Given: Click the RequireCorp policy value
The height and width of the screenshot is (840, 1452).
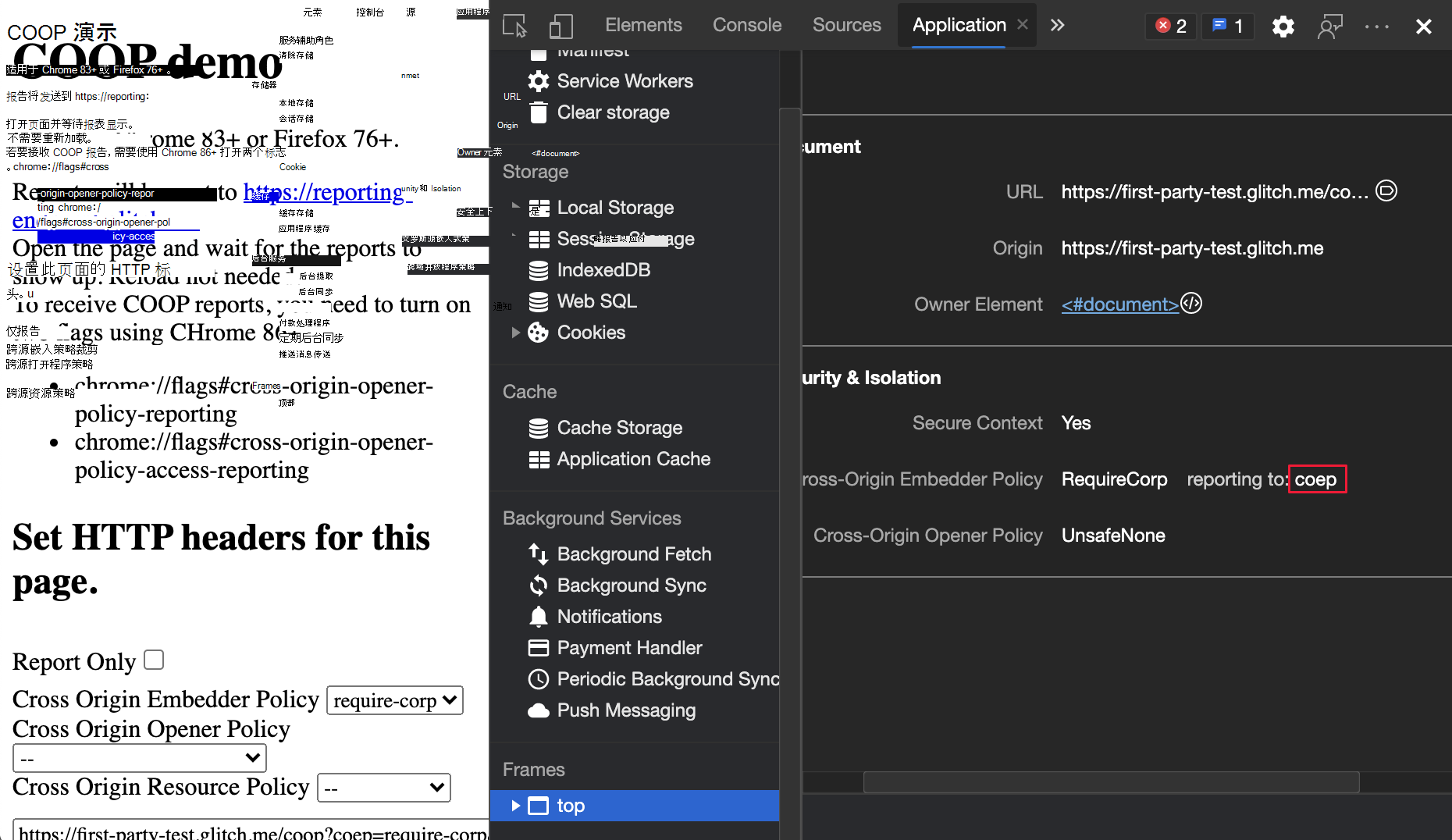Looking at the screenshot, I should pyautogui.click(x=1115, y=479).
